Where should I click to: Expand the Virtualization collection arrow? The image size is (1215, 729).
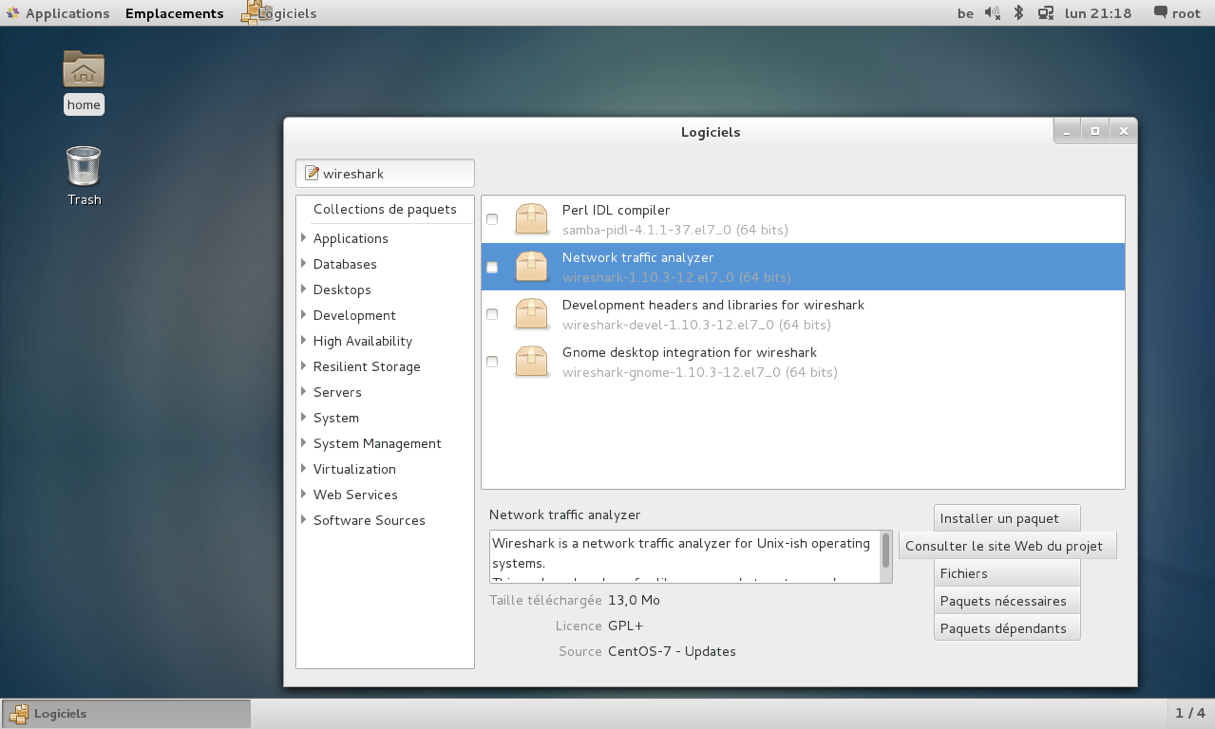coord(304,469)
